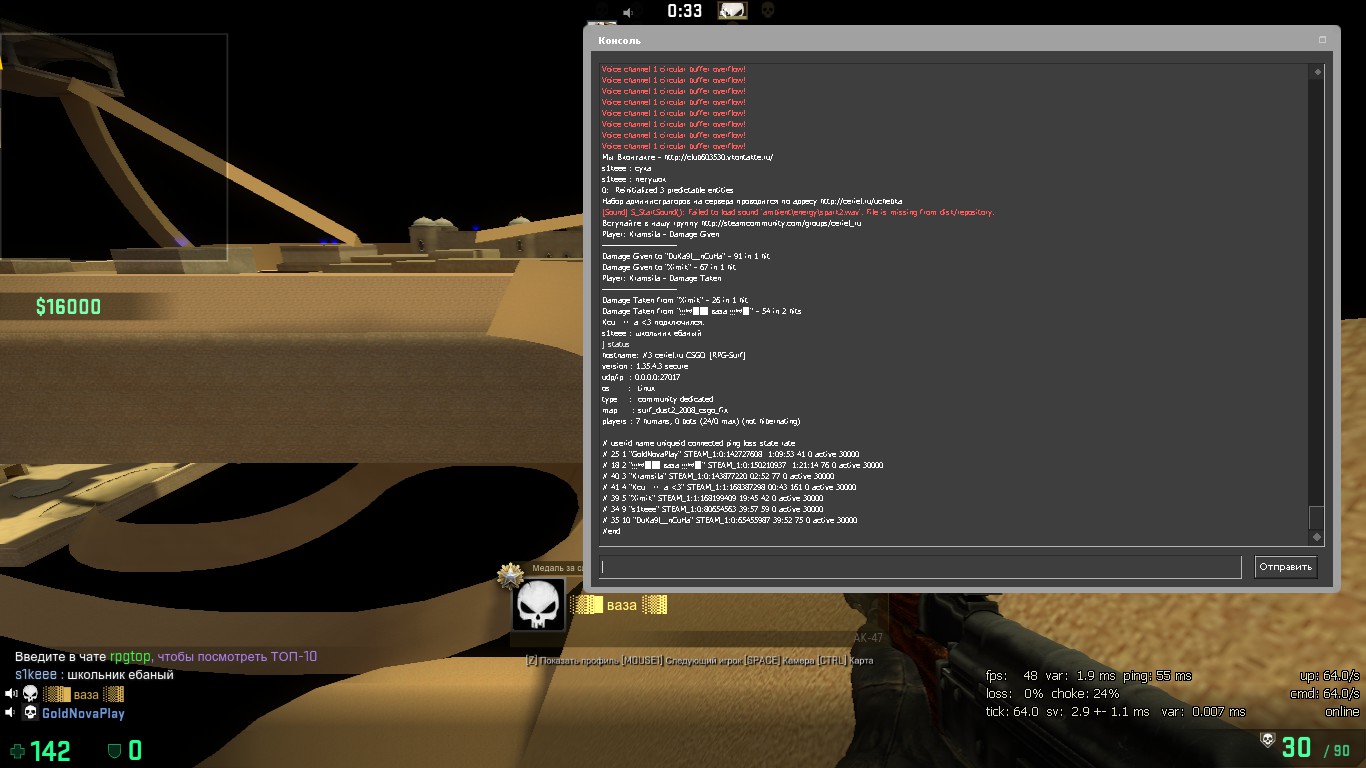The image size is (1366, 768).
Task: Click the Консоль window title bar
Action: point(900,40)
